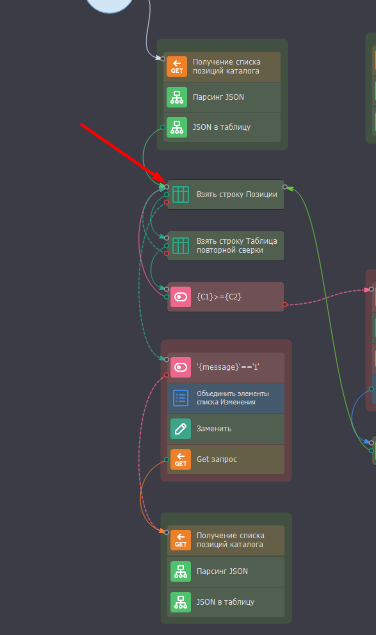Click the bottom Парсинг JSON icon
This screenshot has height=635, width=376.
tap(181, 571)
